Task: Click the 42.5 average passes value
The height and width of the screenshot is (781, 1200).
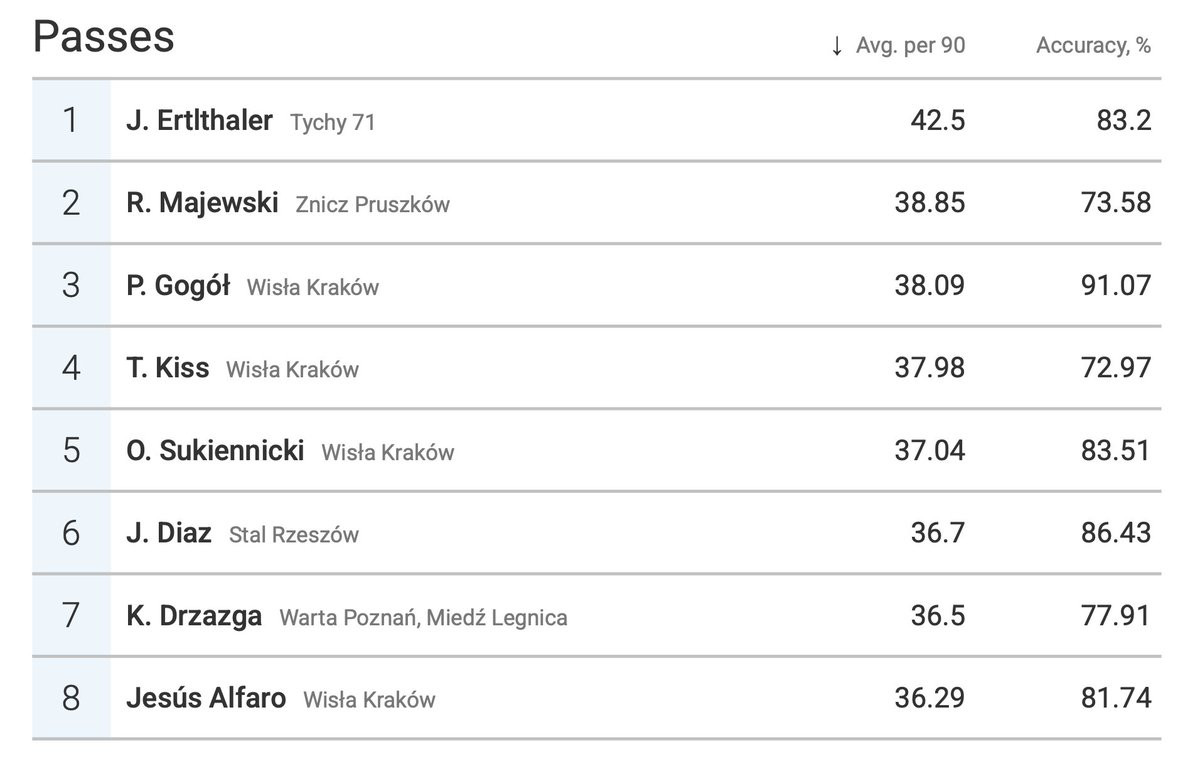Action: point(937,121)
